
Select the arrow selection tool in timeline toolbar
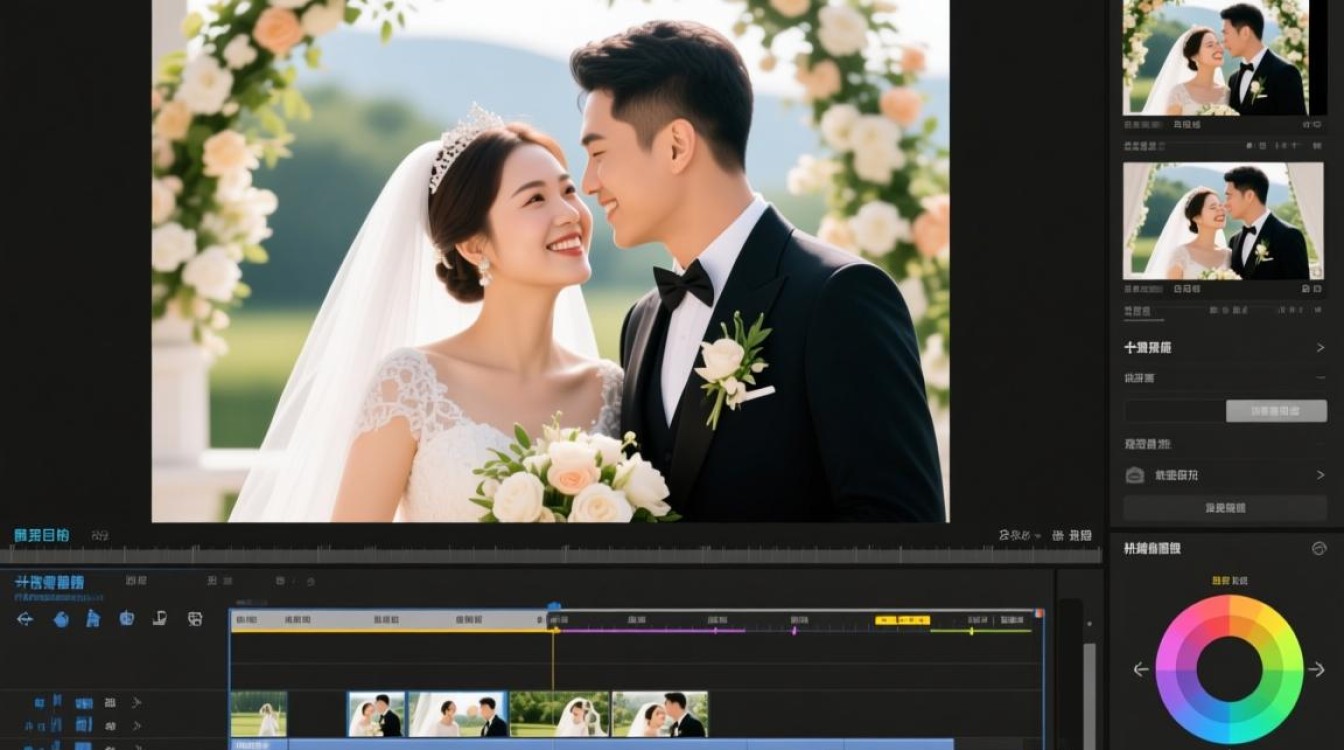pos(25,619)
